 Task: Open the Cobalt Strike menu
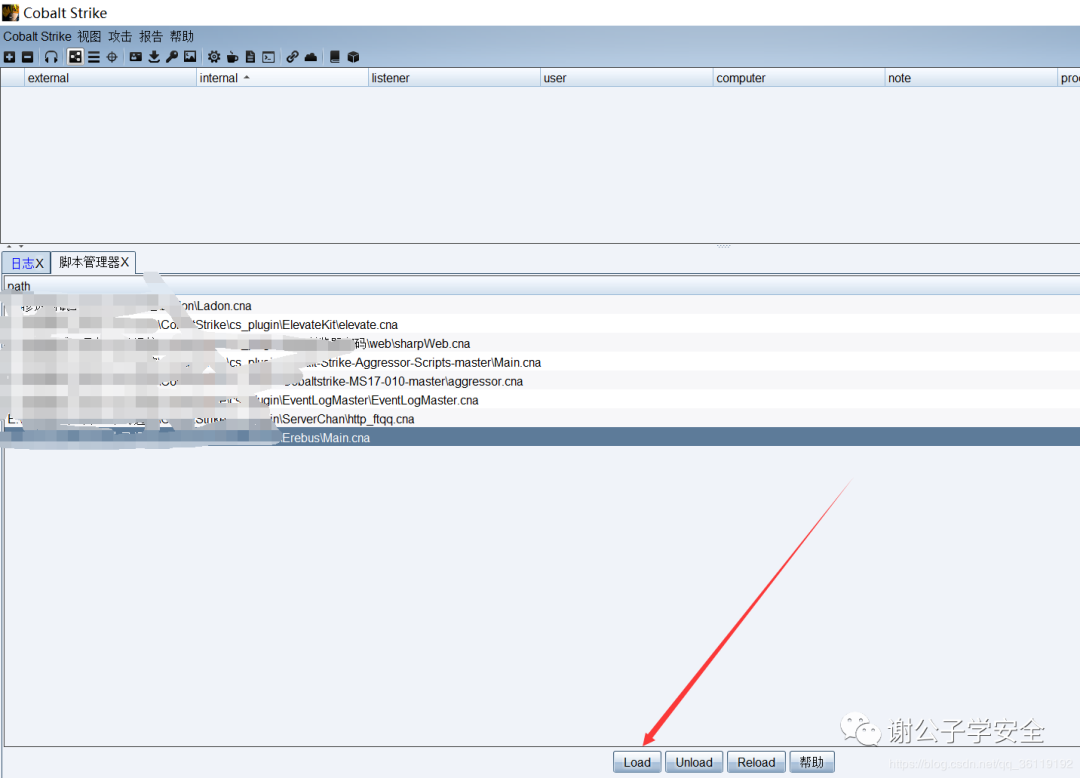pos(37,36)
